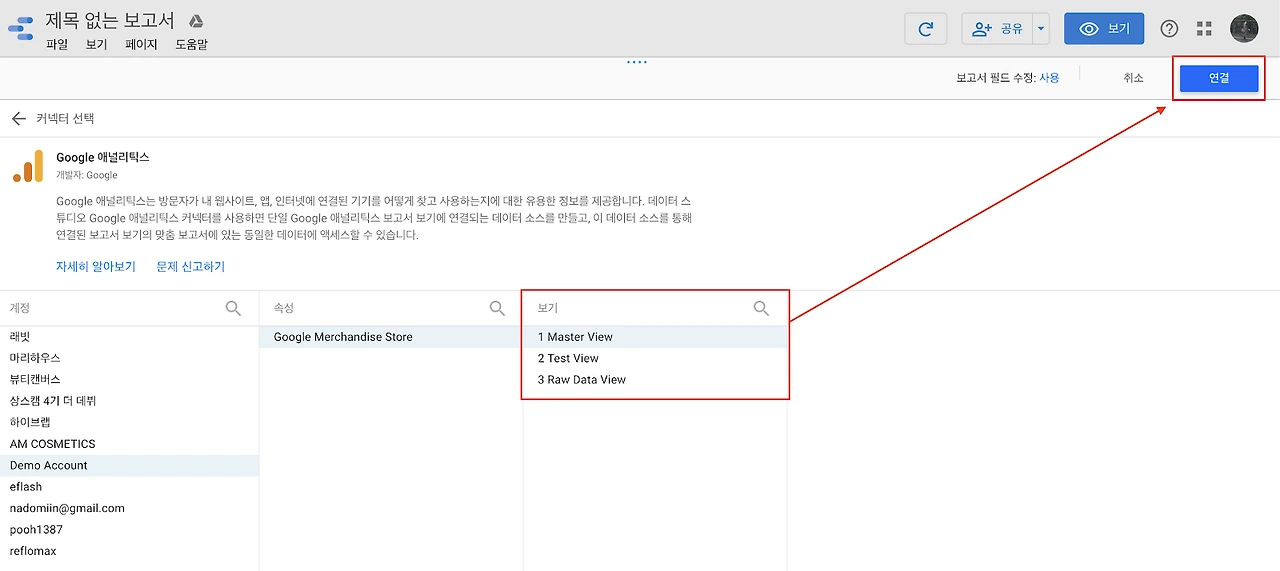Select the 하이브랩 account
This screenshot has width=1280, height=571.
coord(129,422)
